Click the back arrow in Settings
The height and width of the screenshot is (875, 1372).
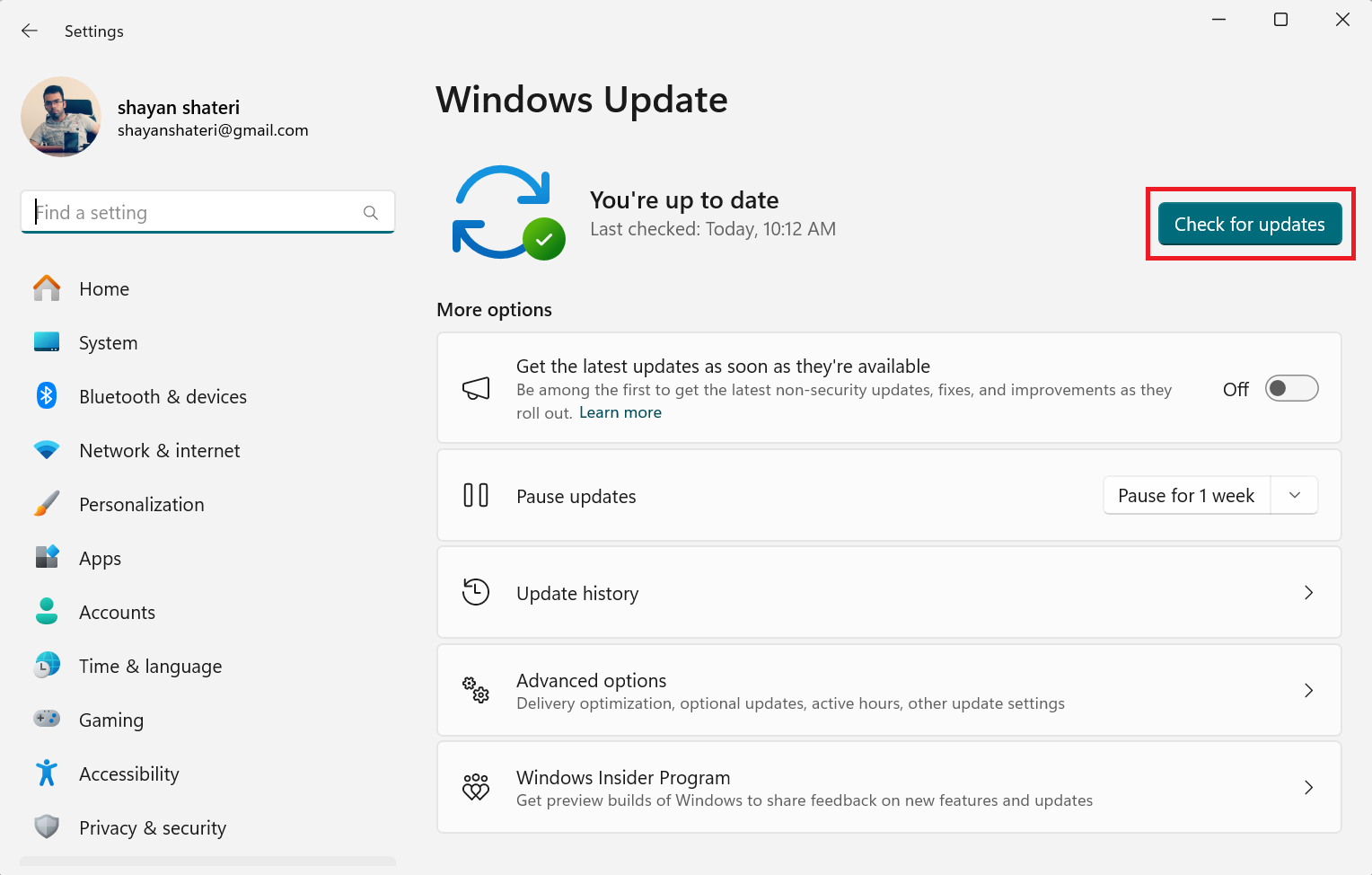click(x=30, y=31)
